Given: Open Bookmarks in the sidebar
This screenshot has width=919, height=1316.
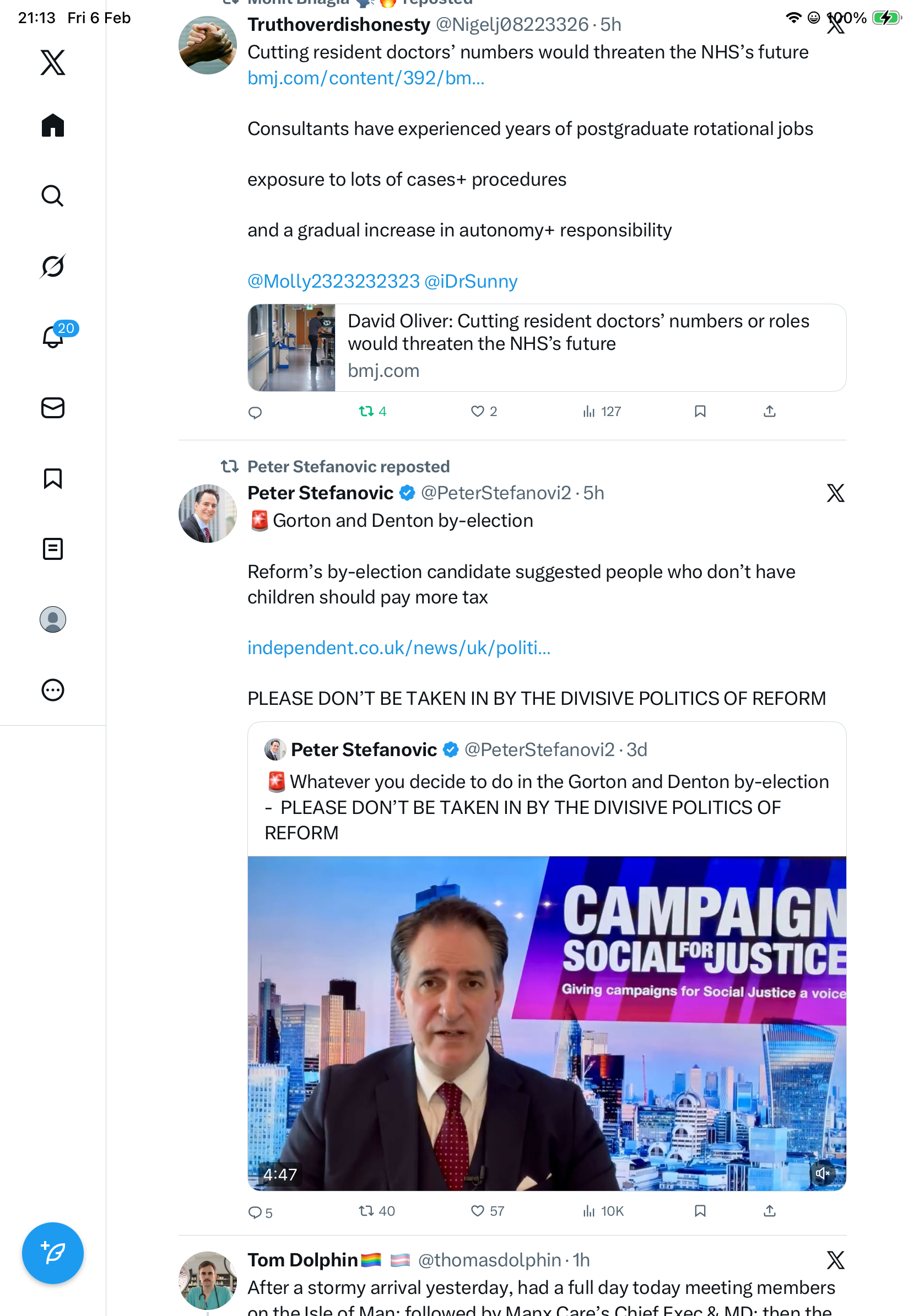Looking at the screenshot, I should (53, 478).
